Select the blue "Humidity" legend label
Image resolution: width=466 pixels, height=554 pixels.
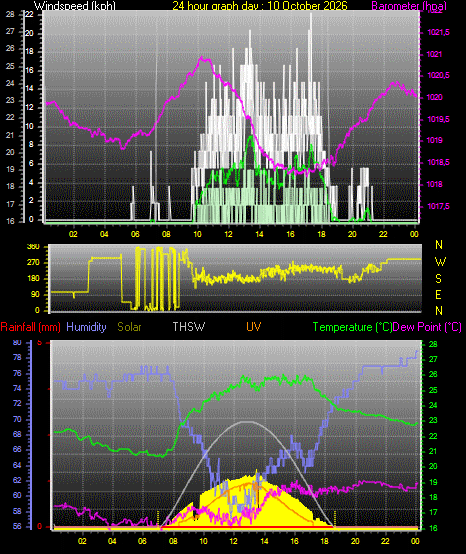[86, 327]
